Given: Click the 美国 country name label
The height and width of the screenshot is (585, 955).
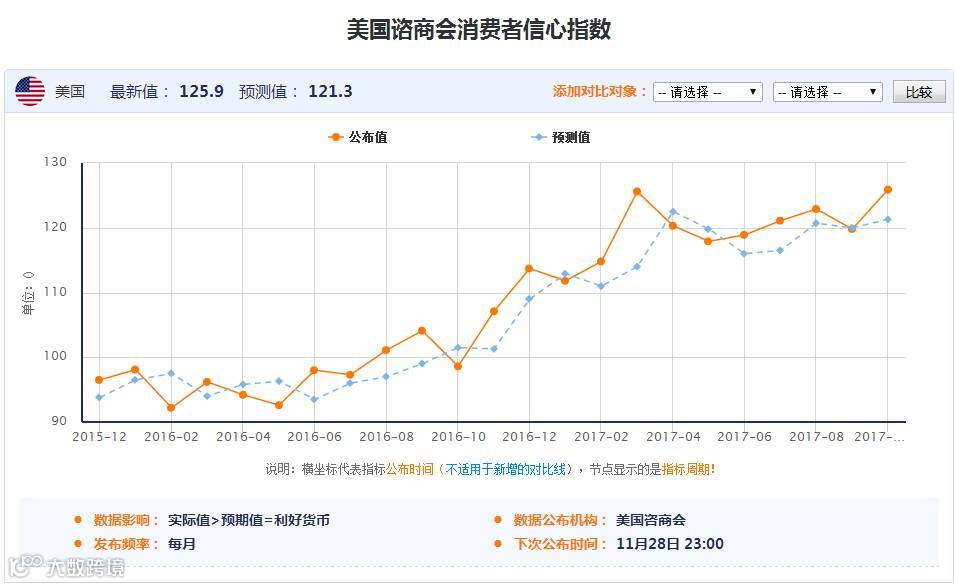Looking at the screenshot, I should click(x=70, y=91).
